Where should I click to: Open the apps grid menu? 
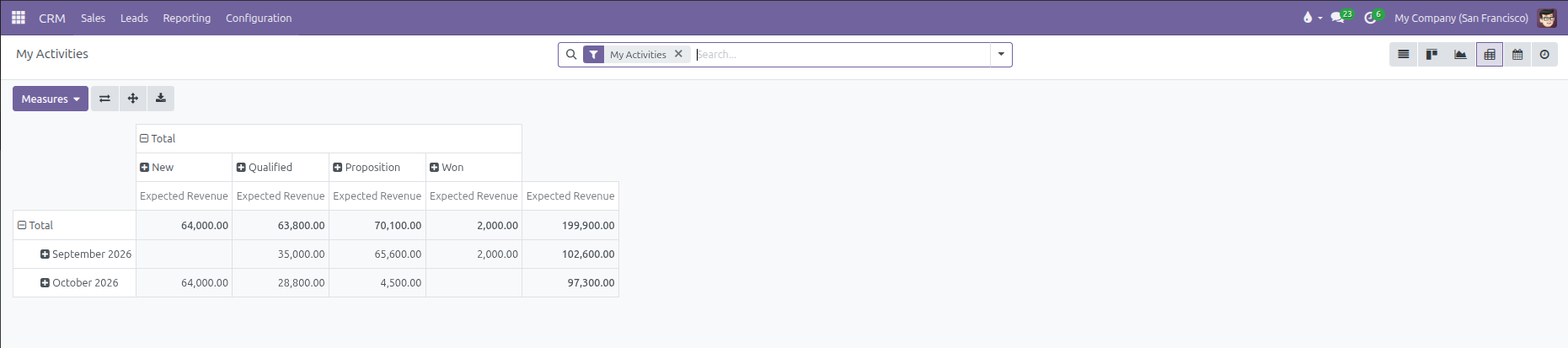[x=18, y=18]
